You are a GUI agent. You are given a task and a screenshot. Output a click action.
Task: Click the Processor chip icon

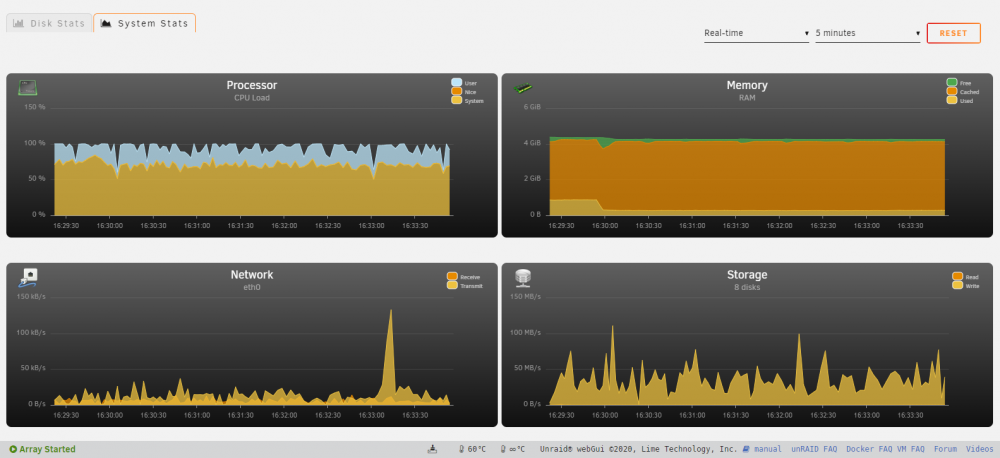(27, 88)
